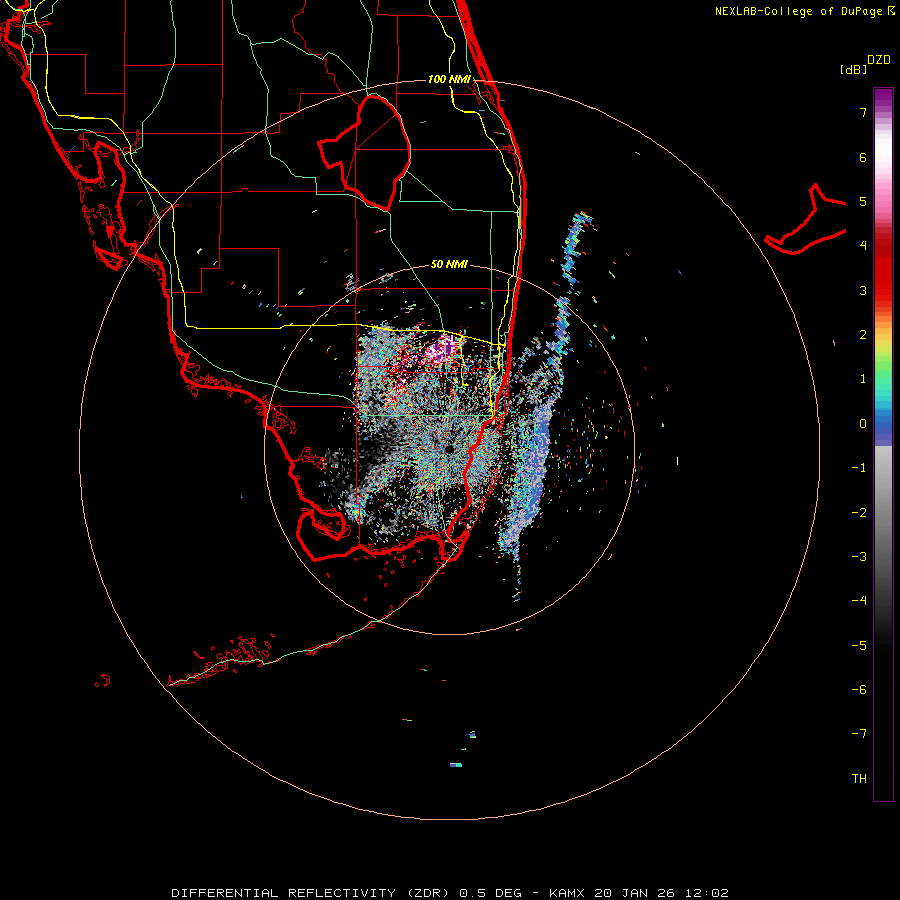Click the -6 value on color scale
The image size is (900, 900).
pyautogui.click(x=859, y=689)
